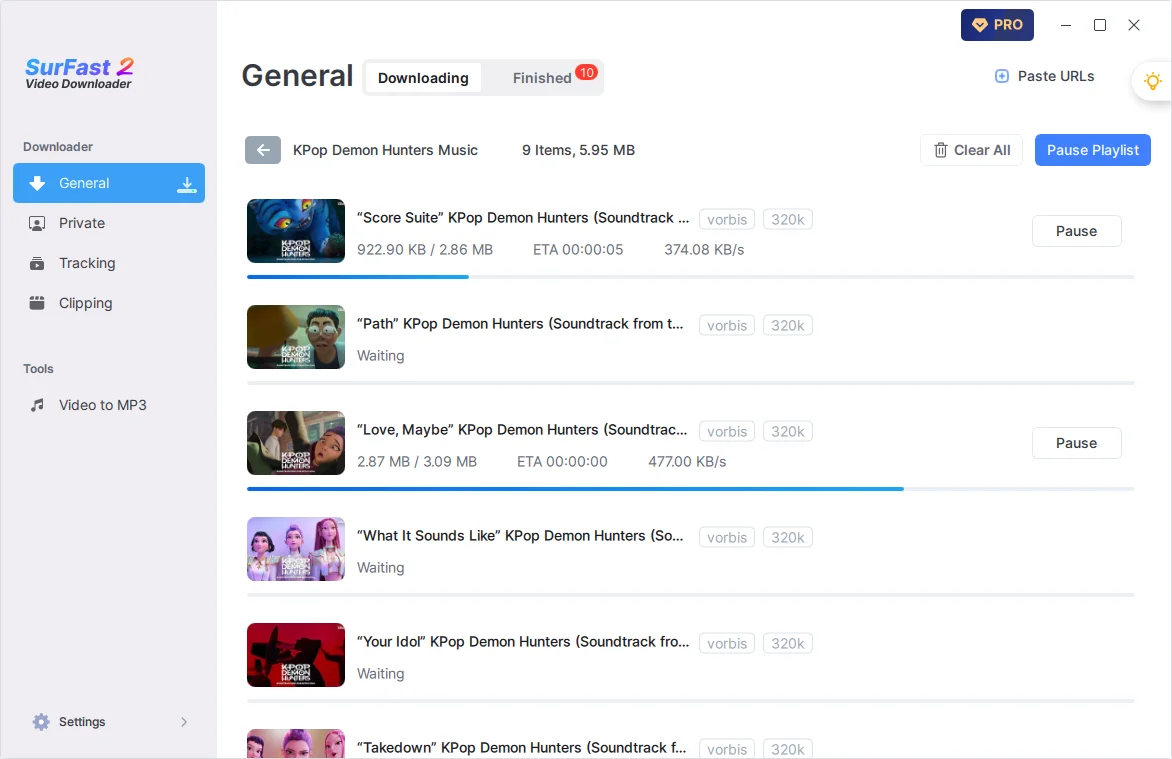
Task: Pause the "Score Suite" download
Action: [1076, 231]
